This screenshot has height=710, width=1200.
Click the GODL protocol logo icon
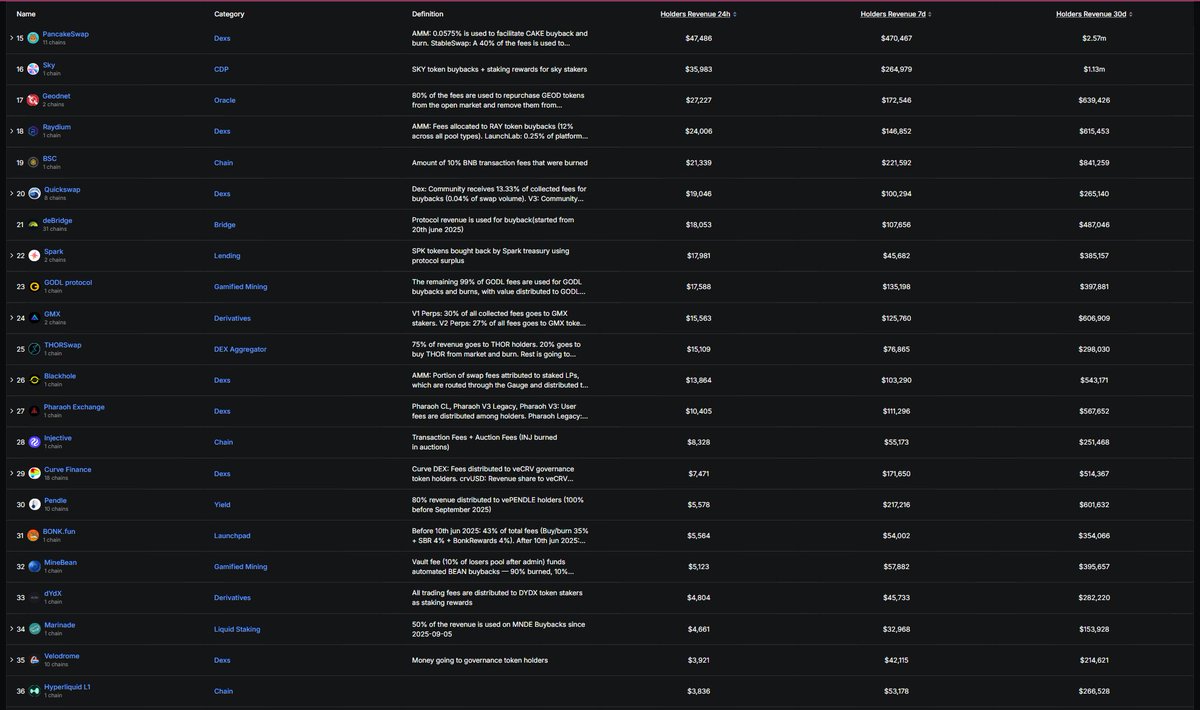click(x=34, y=286)
